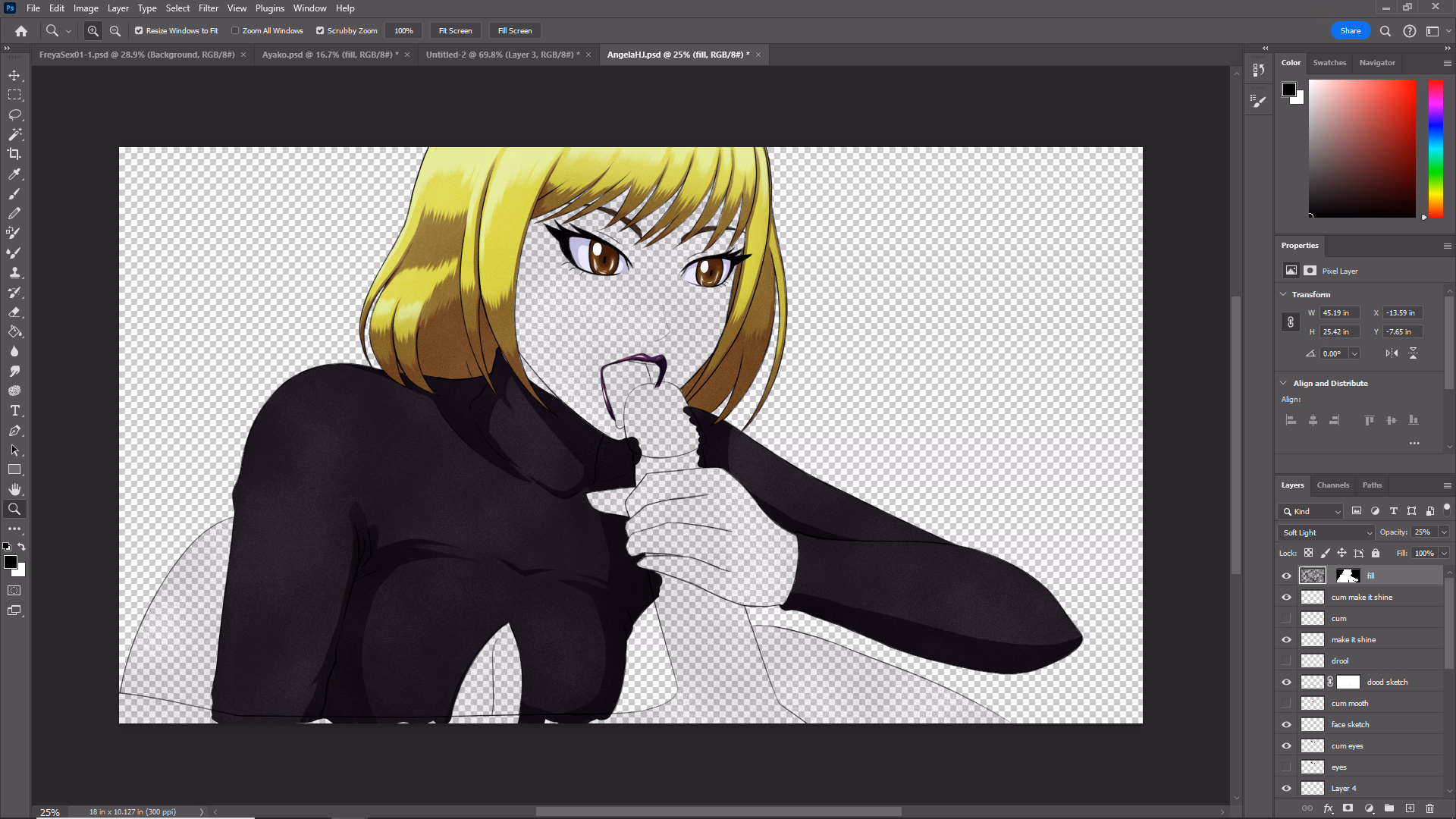Select the Move tool
The height and width of the screenshot is (819, 1456).
[x=14, y=76]
